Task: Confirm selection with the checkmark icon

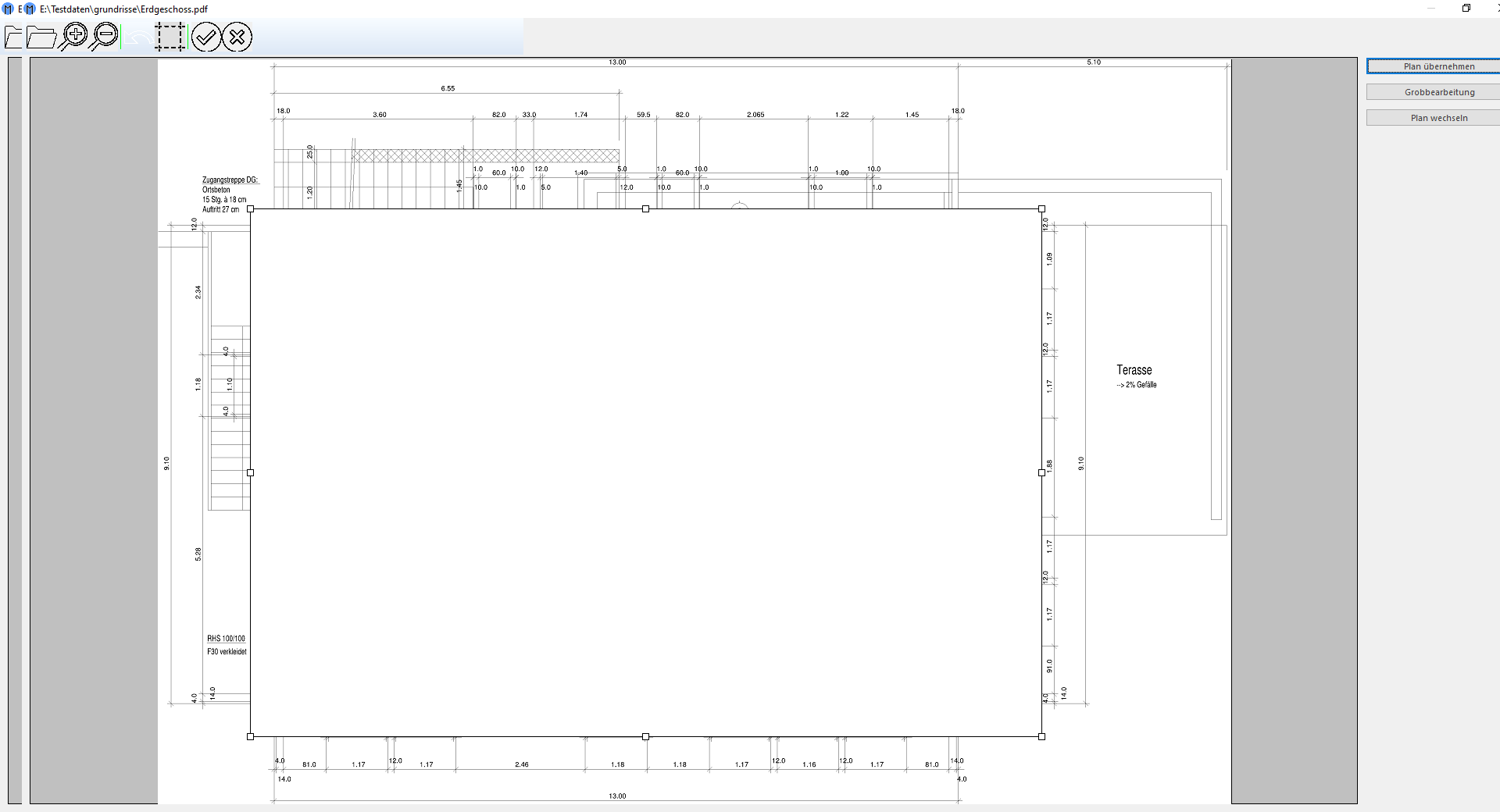Action: click(206, 37)
